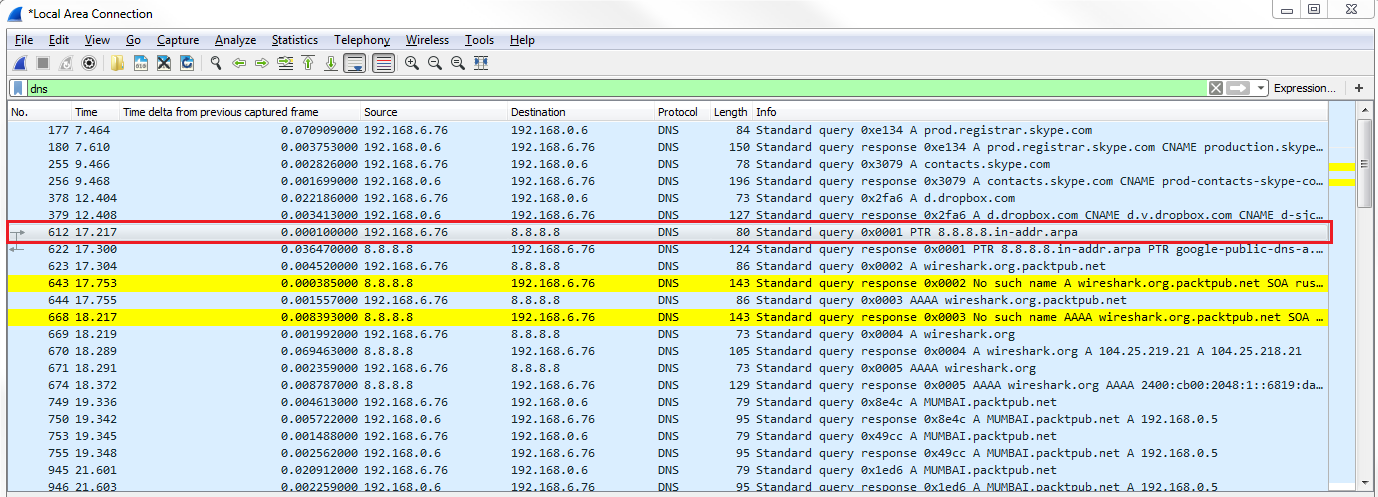Click the Find packet magnifier icon
The height and width of the screenshot is (497, 1378).
(x=215, y=63)
